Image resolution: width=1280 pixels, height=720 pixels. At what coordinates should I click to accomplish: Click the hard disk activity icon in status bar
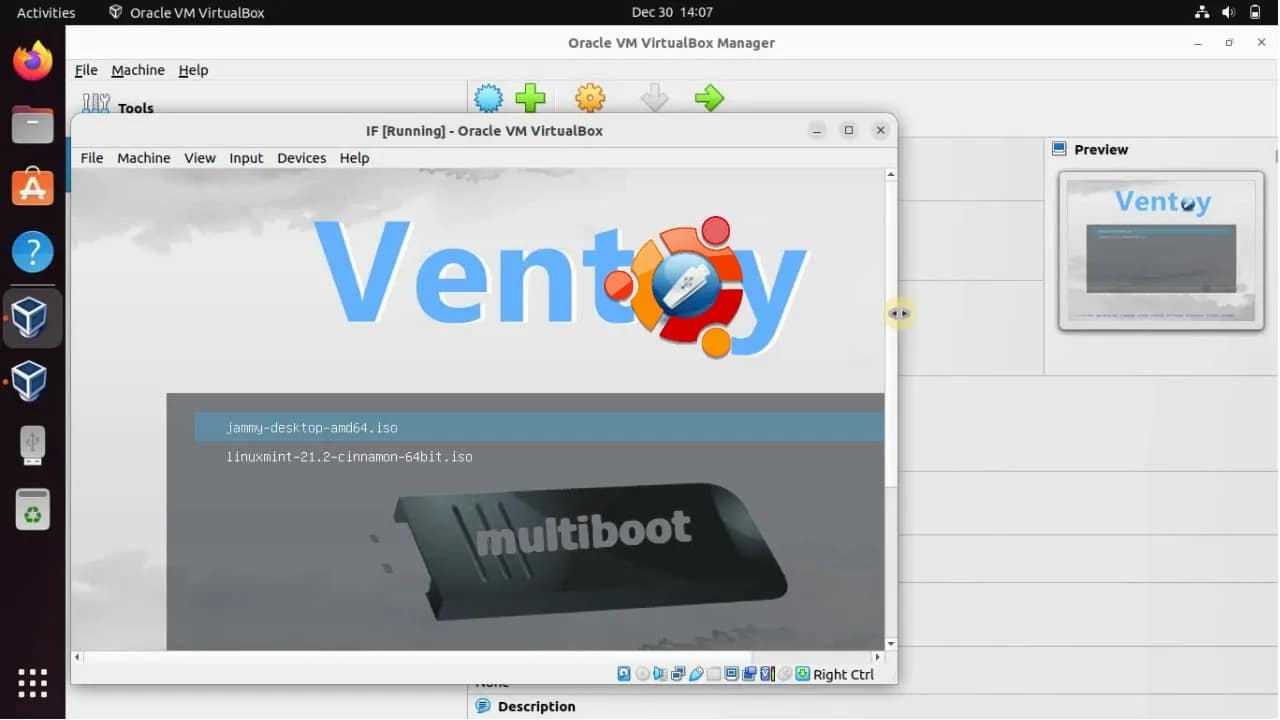(624, 673)
